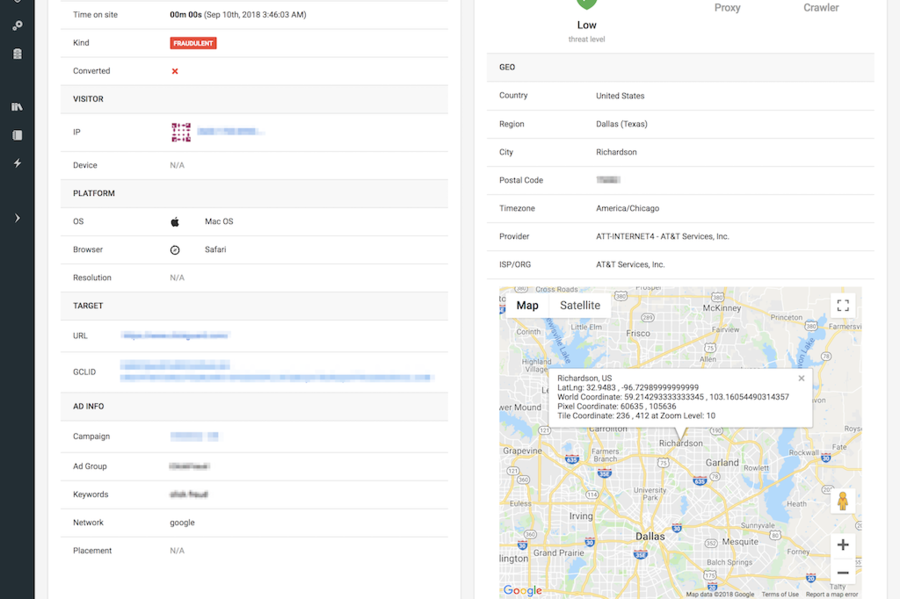Select the Street View pegman icon

pos(842,501)
